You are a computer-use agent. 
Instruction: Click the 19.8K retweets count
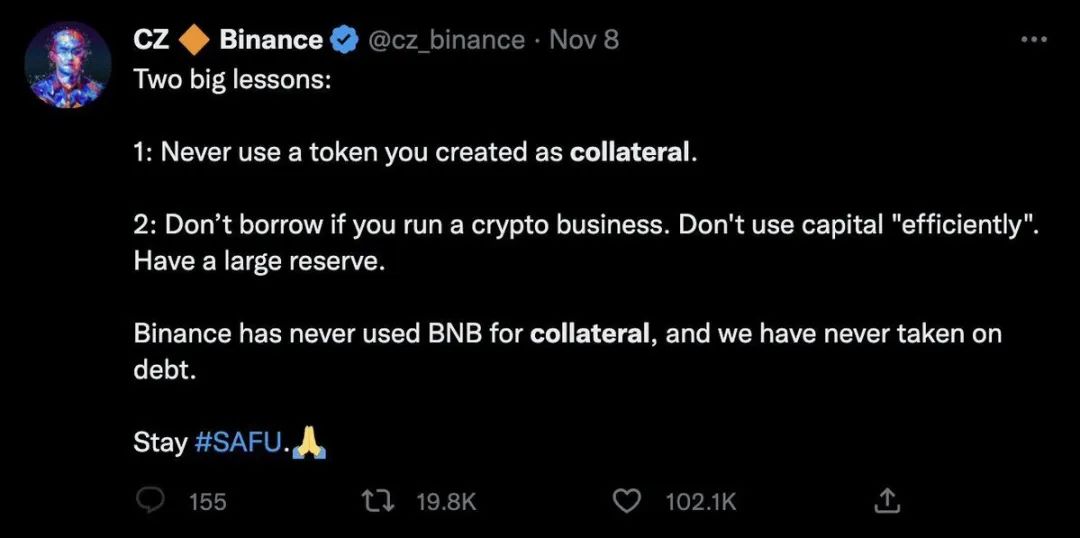[446, 501]
